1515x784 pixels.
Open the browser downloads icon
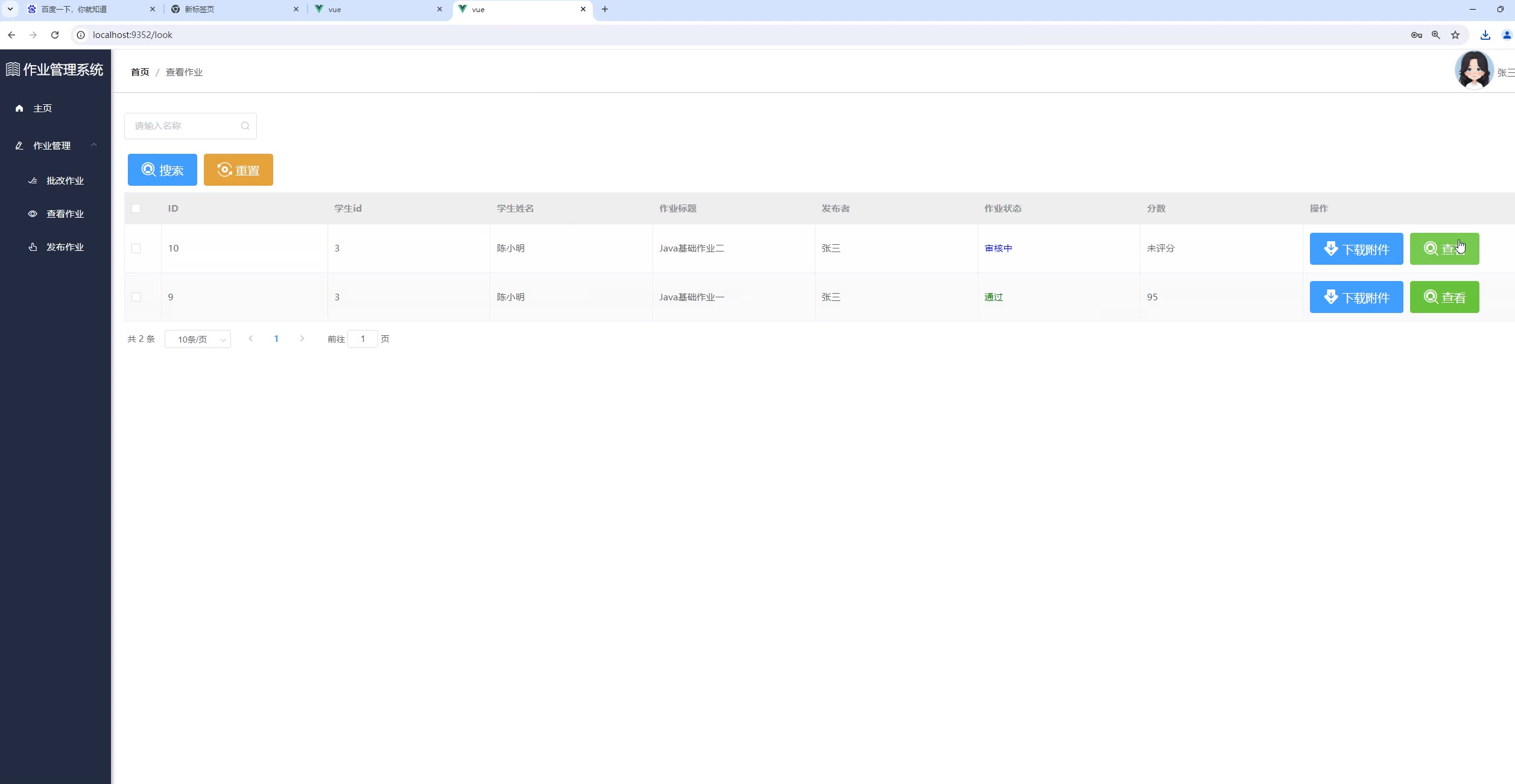click(x=1485, y=35)
